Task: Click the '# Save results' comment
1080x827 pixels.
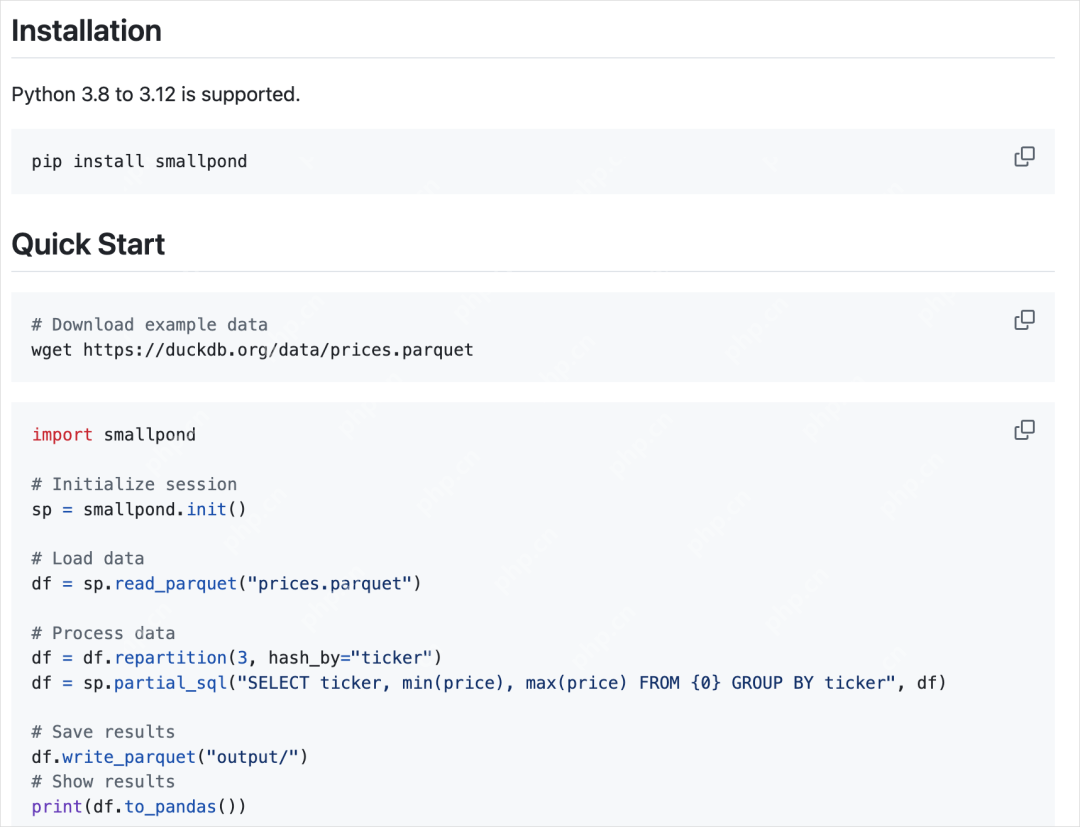Action: (103, 732)
